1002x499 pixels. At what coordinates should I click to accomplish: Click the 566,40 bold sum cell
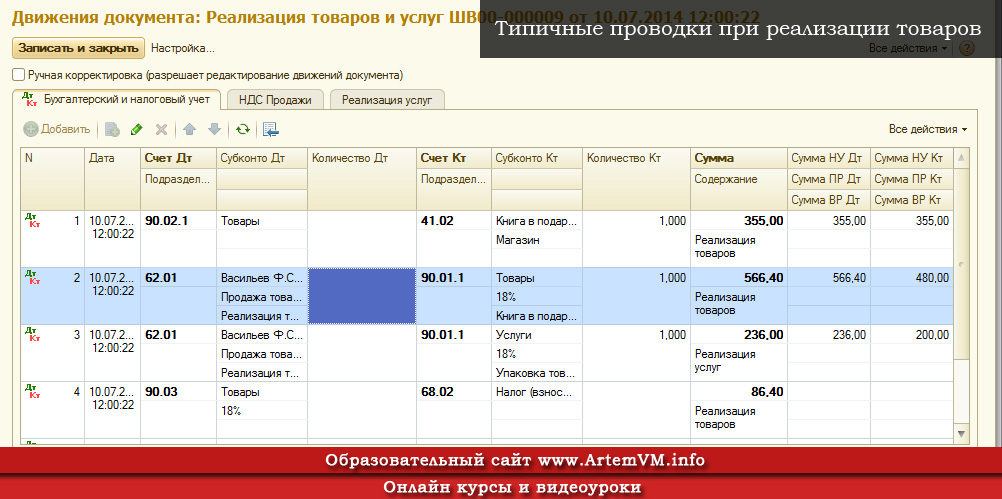[x=739, y=278]
